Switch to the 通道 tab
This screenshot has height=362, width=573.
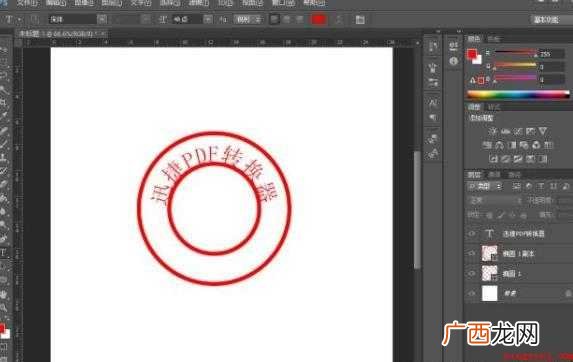494,175
